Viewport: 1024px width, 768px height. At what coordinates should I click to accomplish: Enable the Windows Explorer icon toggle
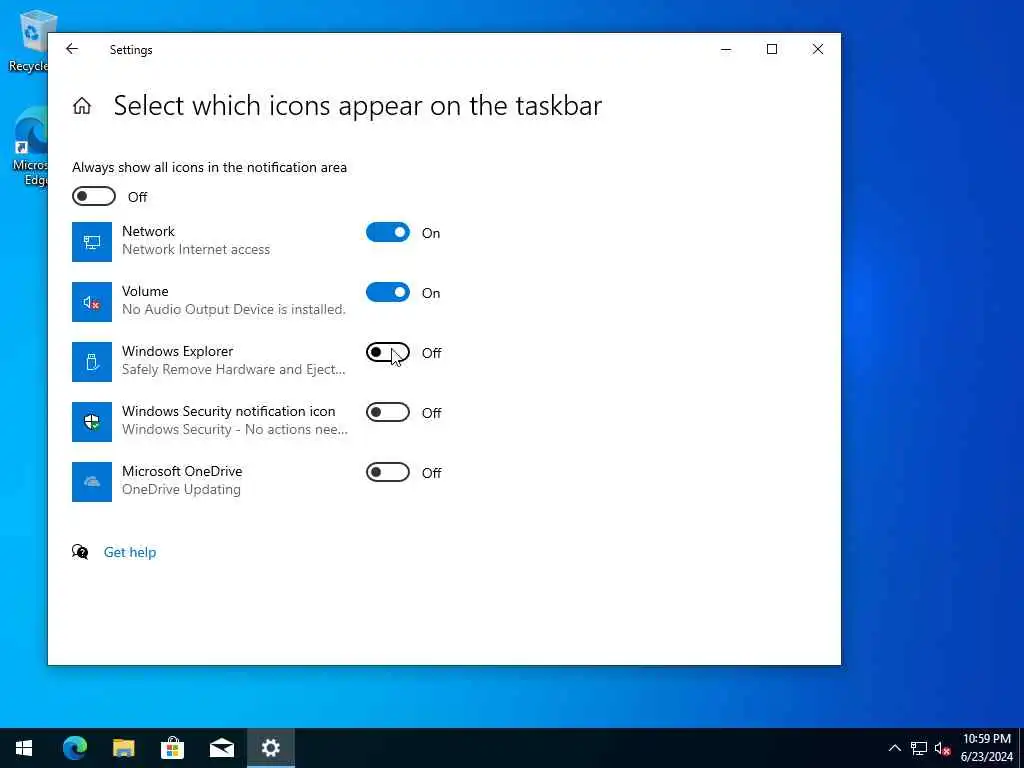pos(388,353)
